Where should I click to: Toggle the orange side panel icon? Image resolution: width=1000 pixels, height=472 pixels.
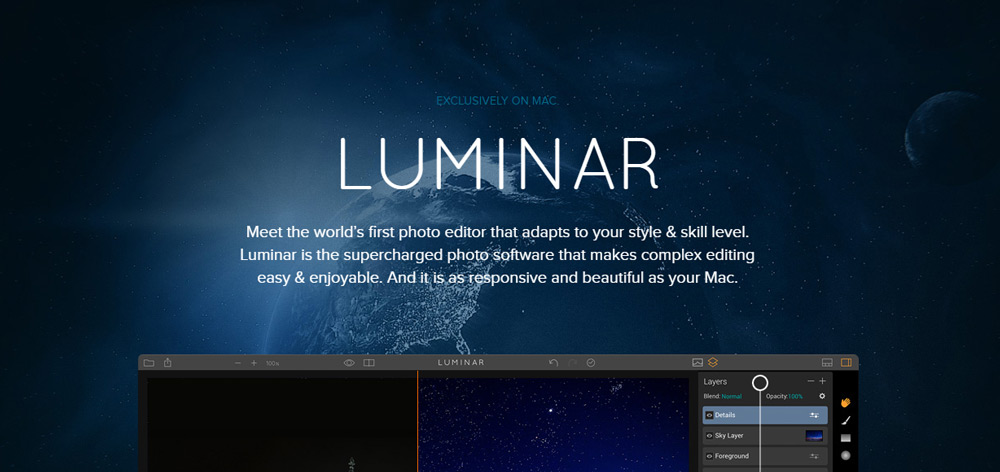[846, 363]
